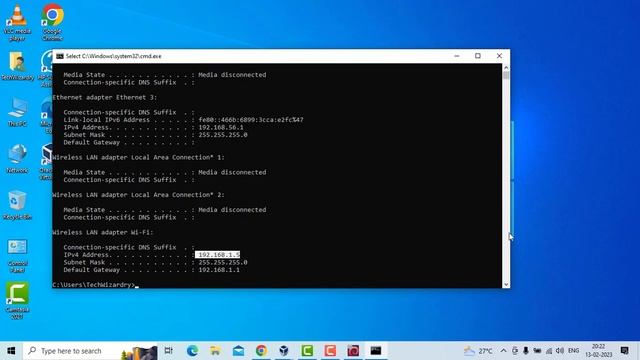The width and height of the screenshot is (640, 360).
Task: Open VirtualBox from the taskbar
Action: [284, 351]
